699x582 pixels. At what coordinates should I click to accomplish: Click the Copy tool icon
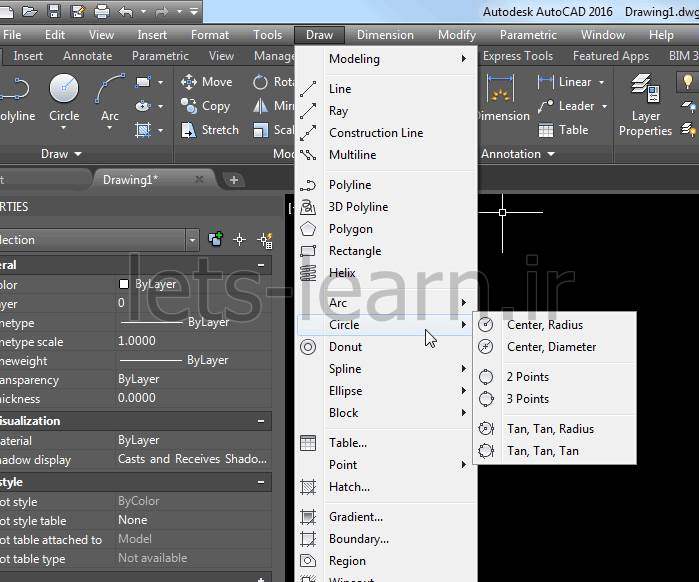click(x=189, y=106)
